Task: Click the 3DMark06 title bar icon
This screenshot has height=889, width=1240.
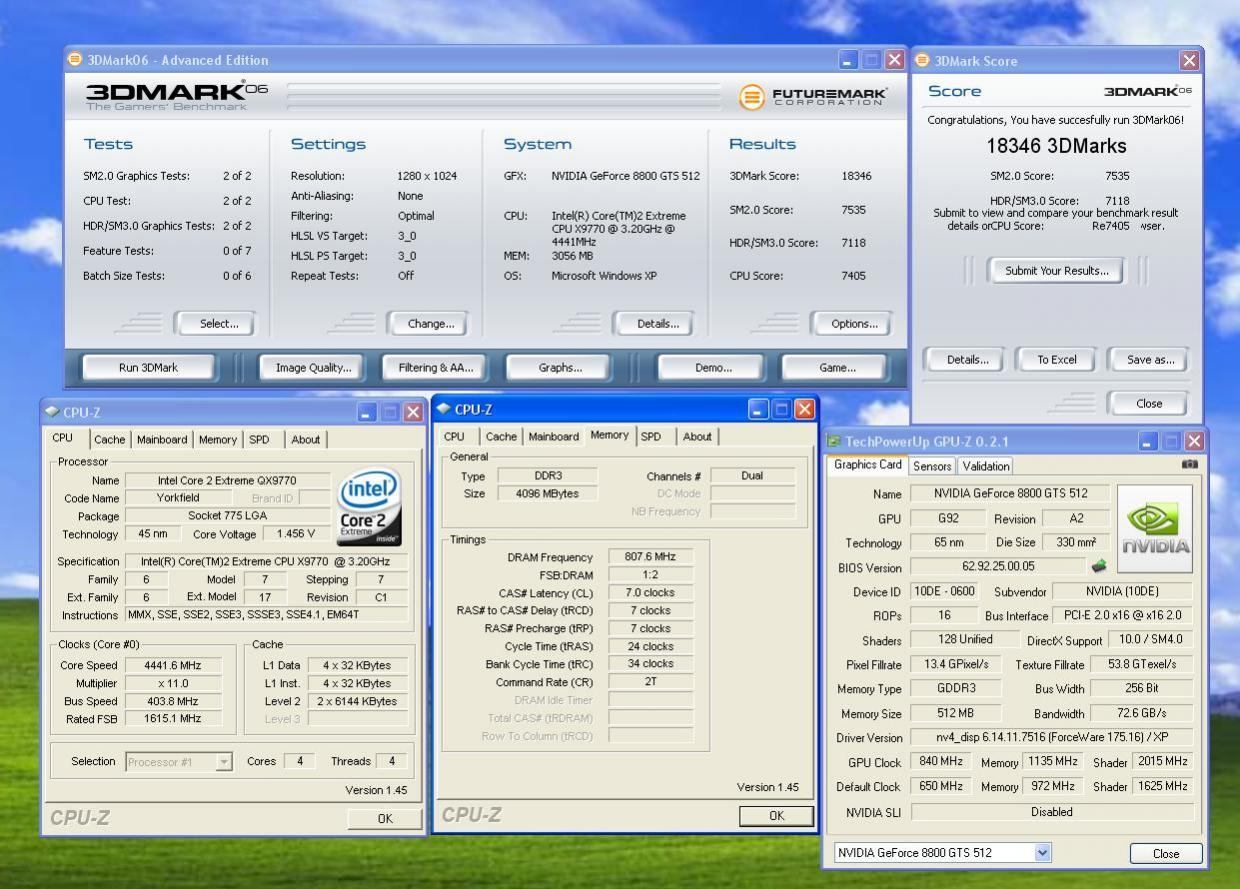Action: click(75, 59)
